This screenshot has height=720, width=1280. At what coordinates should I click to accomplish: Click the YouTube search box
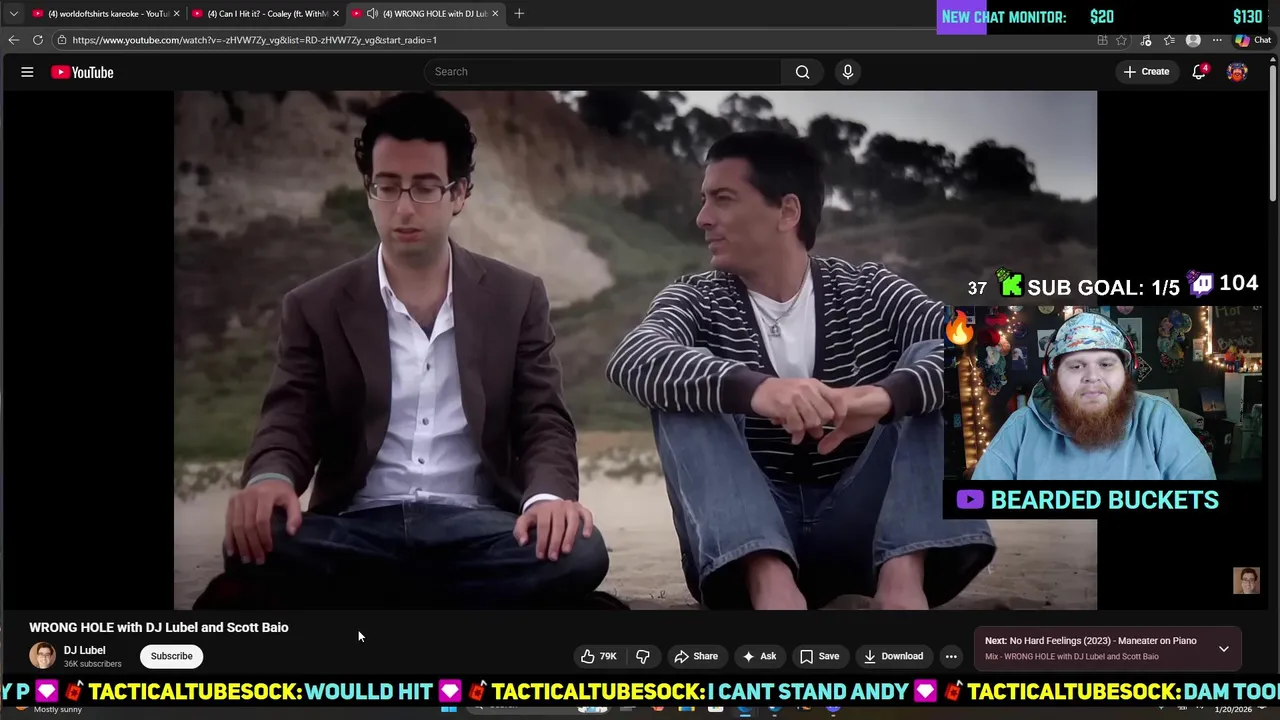coord(603,72)
